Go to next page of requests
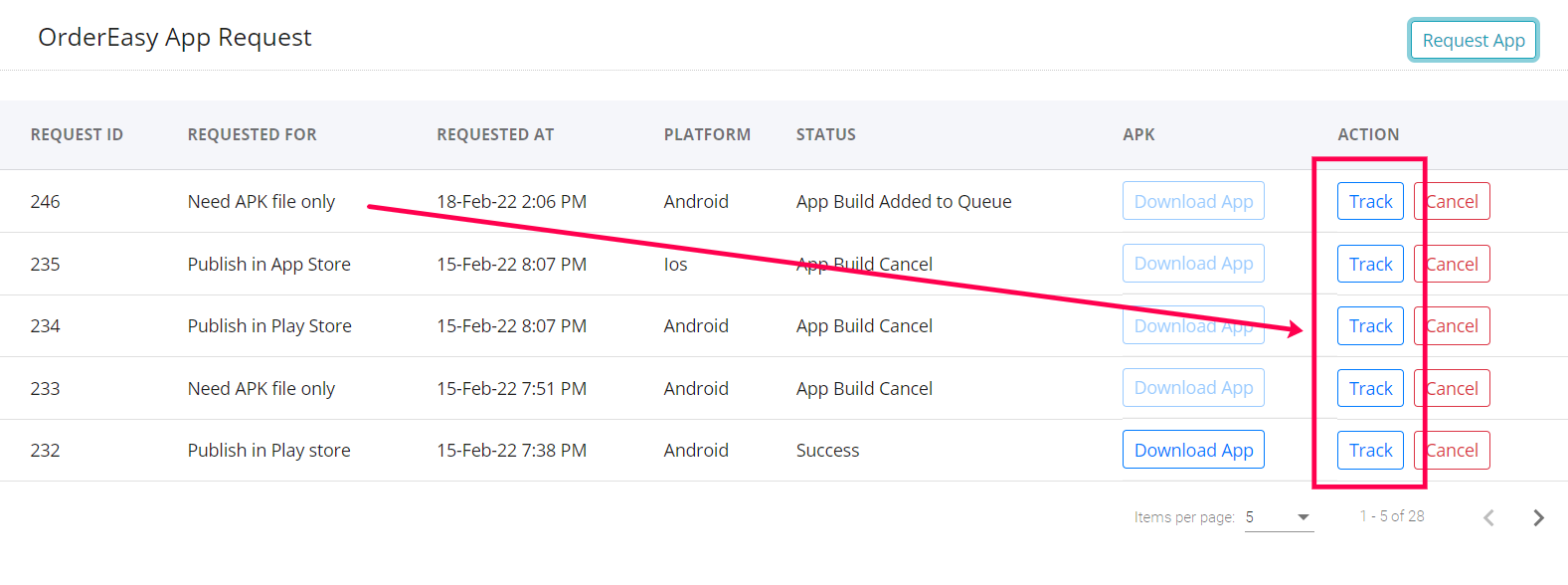The height and width of the screenshot is (585, 1568). click(1538, 517)
